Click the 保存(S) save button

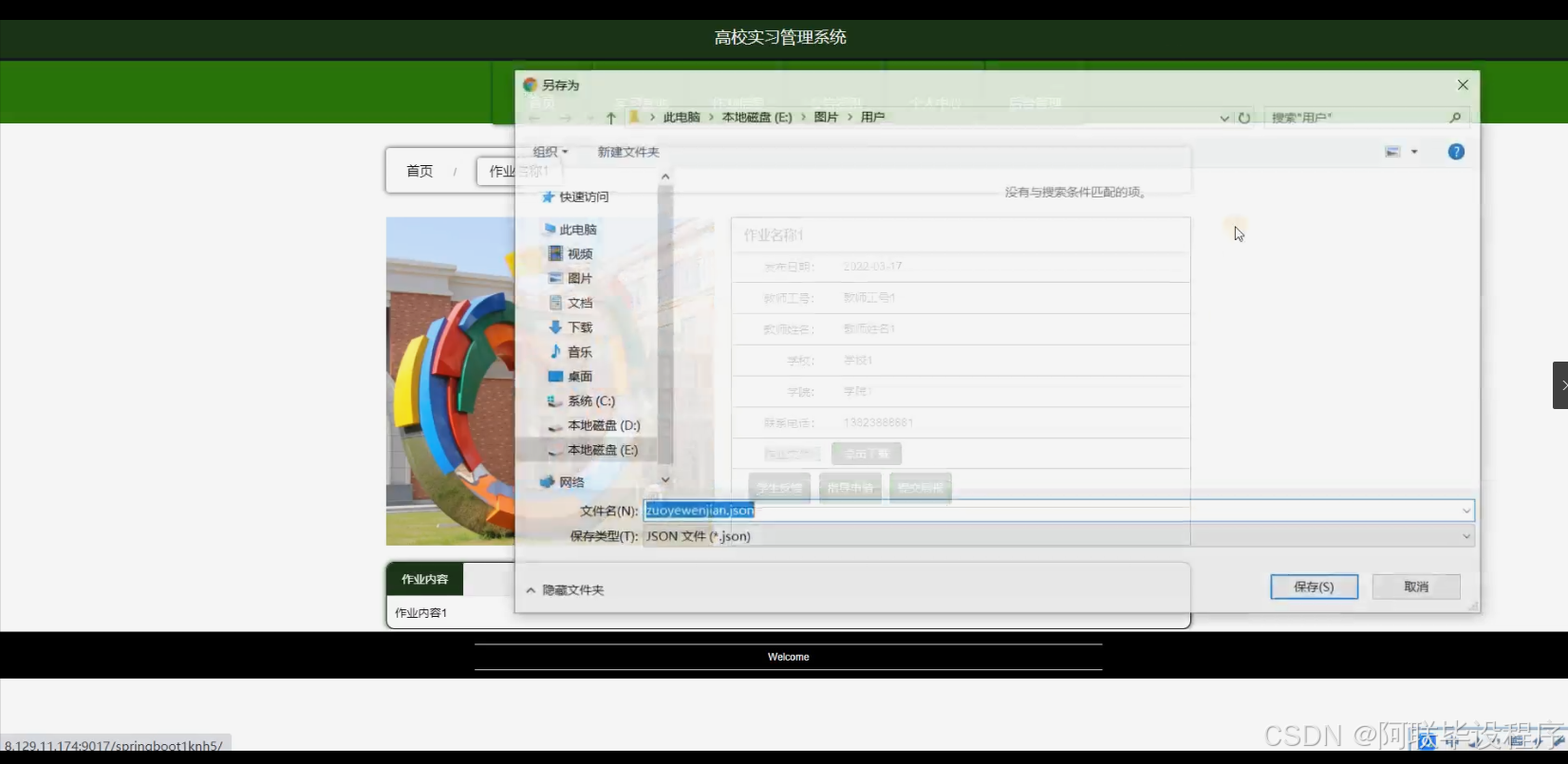tap(1314, 587)
